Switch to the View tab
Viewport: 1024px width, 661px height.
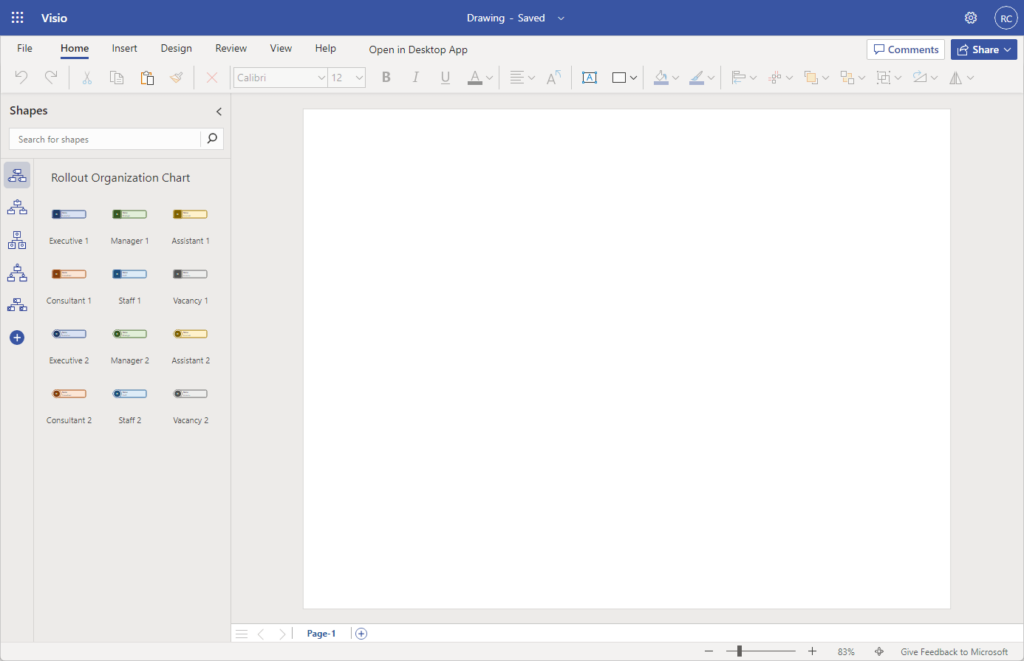pyautogui.click(x=281, y=48)
